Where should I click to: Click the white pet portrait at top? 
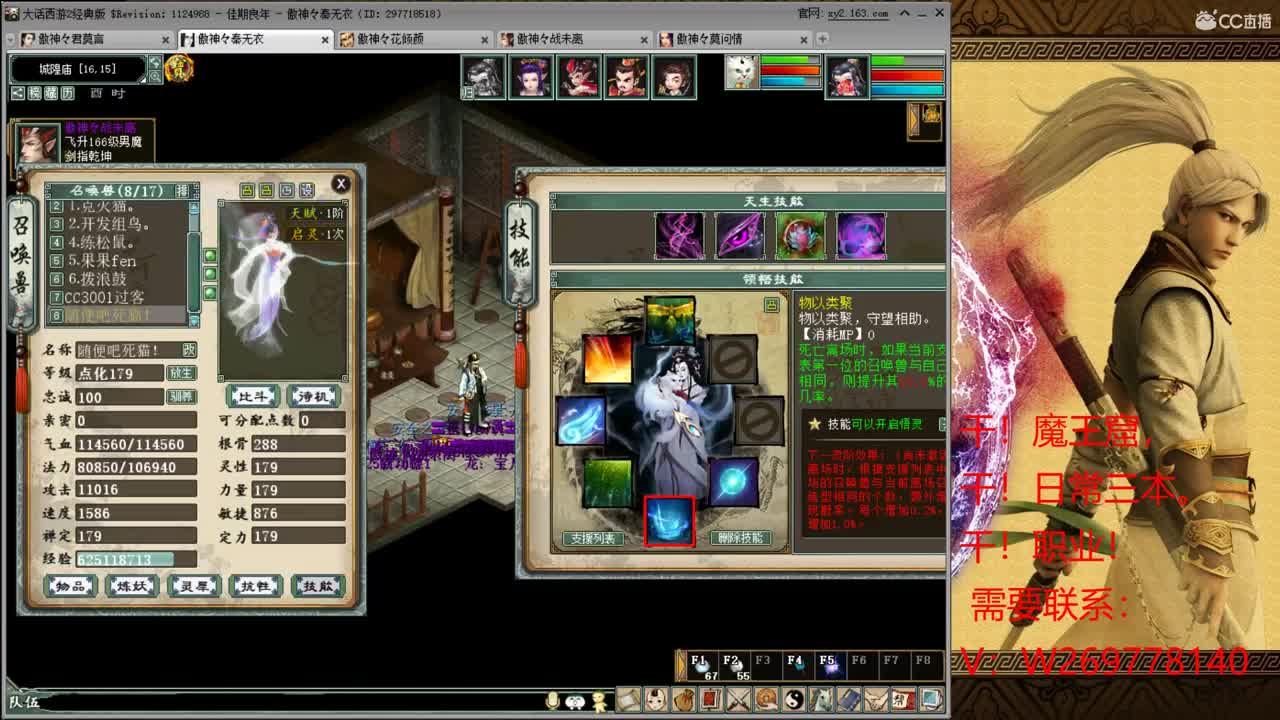pos(742,73)
